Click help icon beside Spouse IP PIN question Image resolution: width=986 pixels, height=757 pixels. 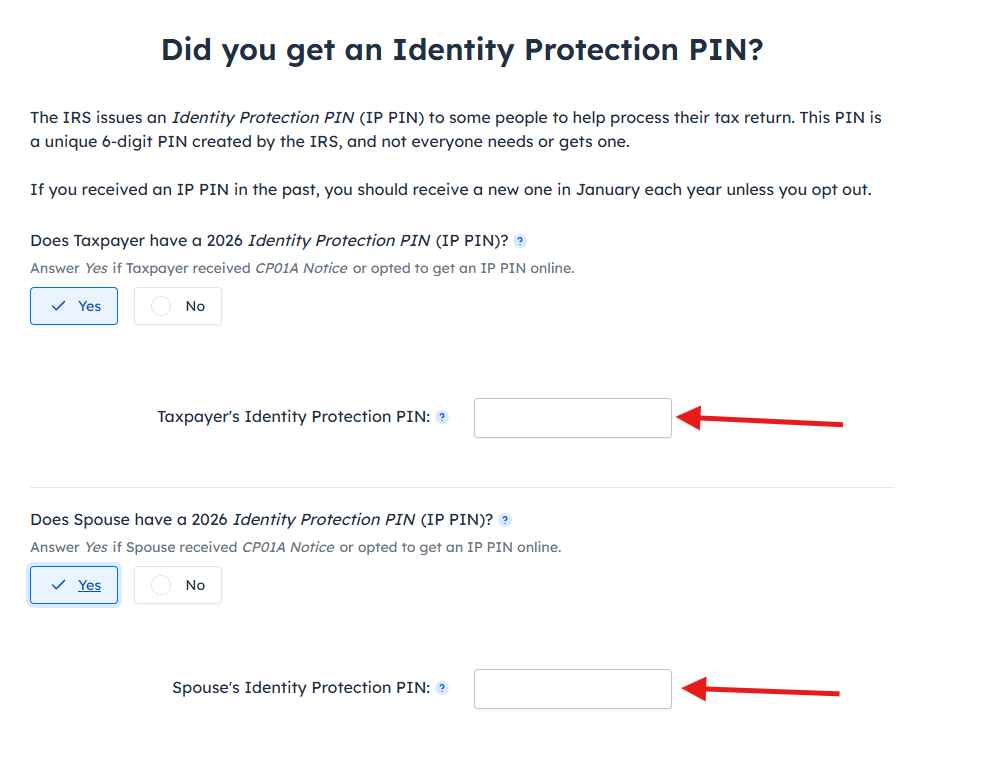[505, 520]
